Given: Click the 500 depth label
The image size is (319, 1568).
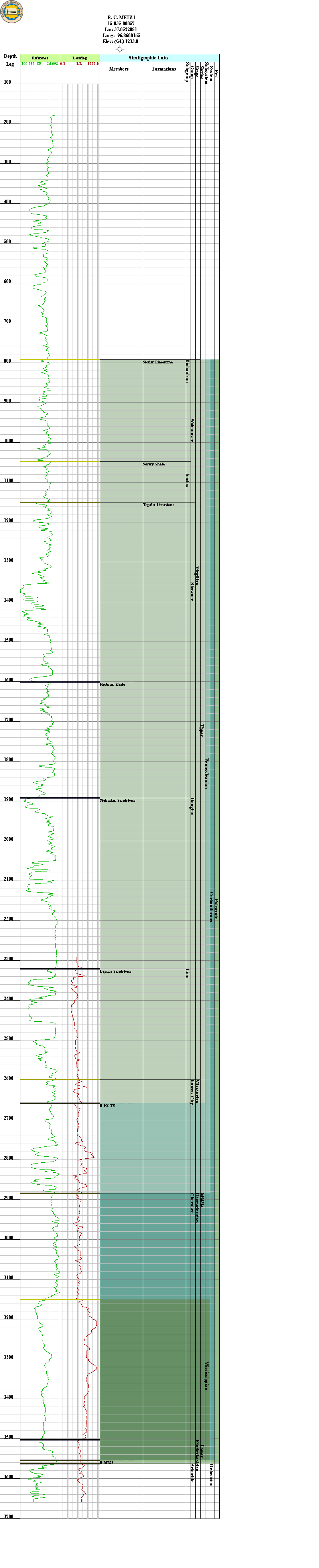Looking at the screenshot, I should tap(7, 241).
